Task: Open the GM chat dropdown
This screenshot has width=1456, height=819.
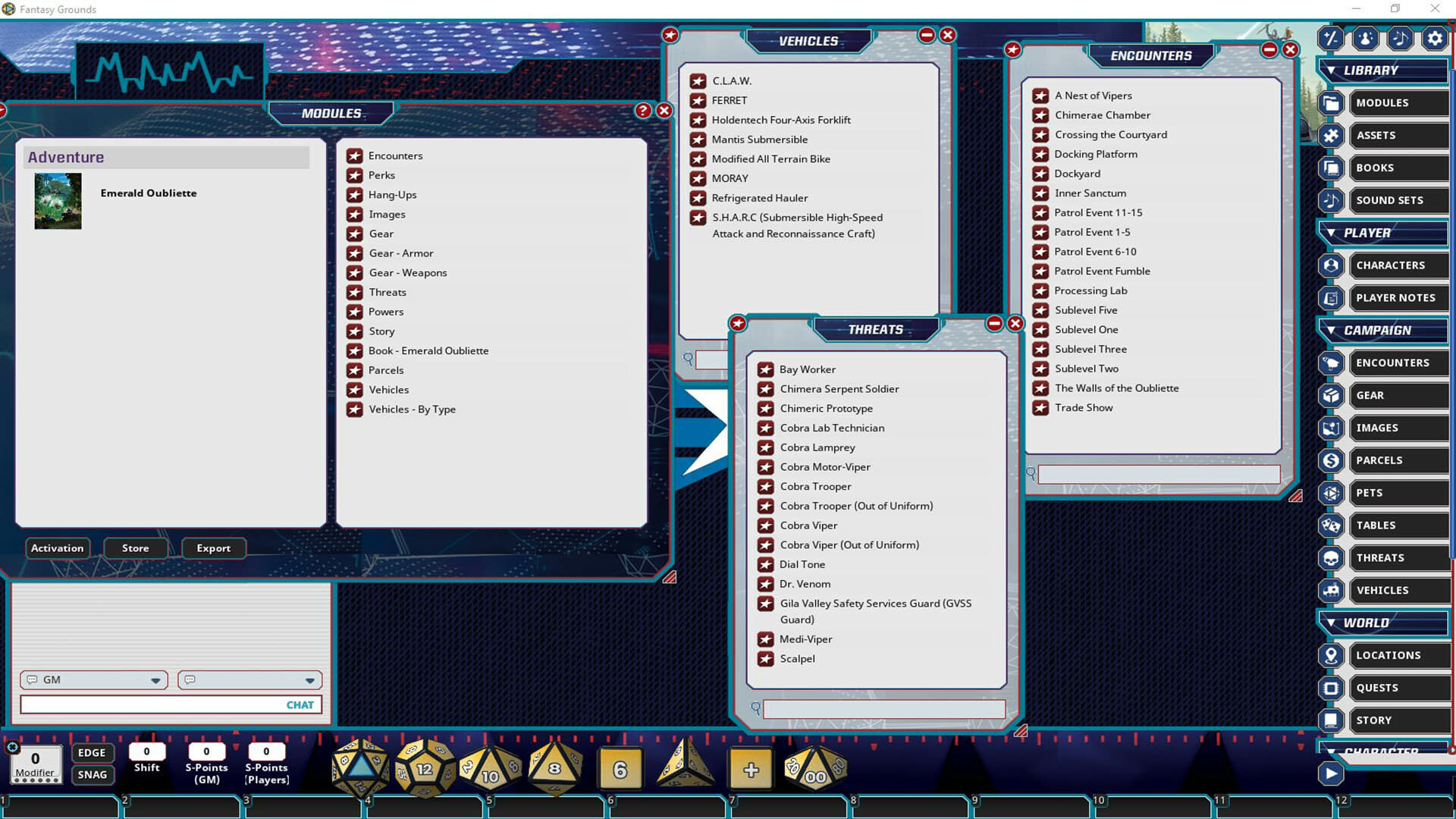Action: [x=157, y=679]
